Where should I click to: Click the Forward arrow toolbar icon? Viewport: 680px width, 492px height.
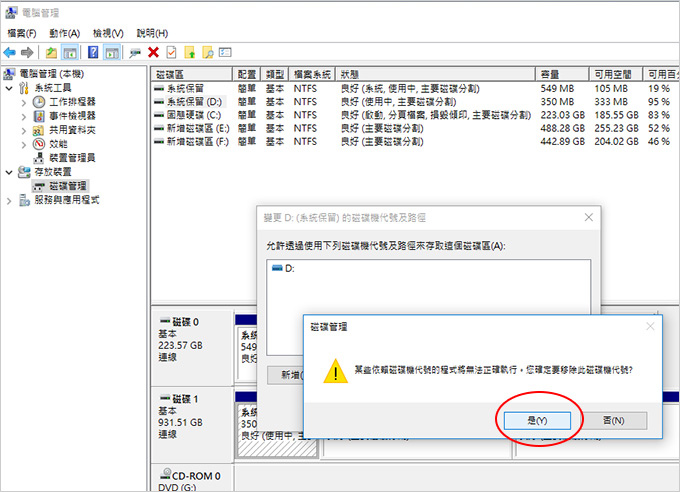click(27, 53)
